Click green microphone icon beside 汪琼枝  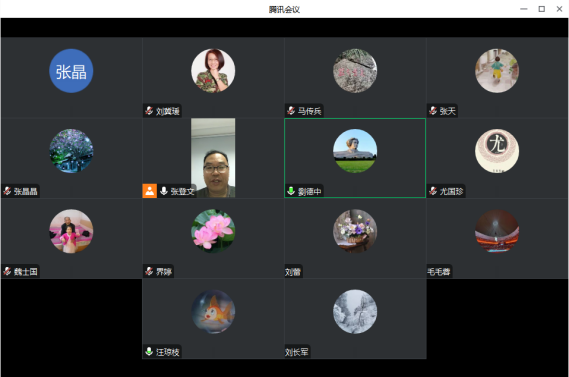pyautogui.click(x=149, y=351)
